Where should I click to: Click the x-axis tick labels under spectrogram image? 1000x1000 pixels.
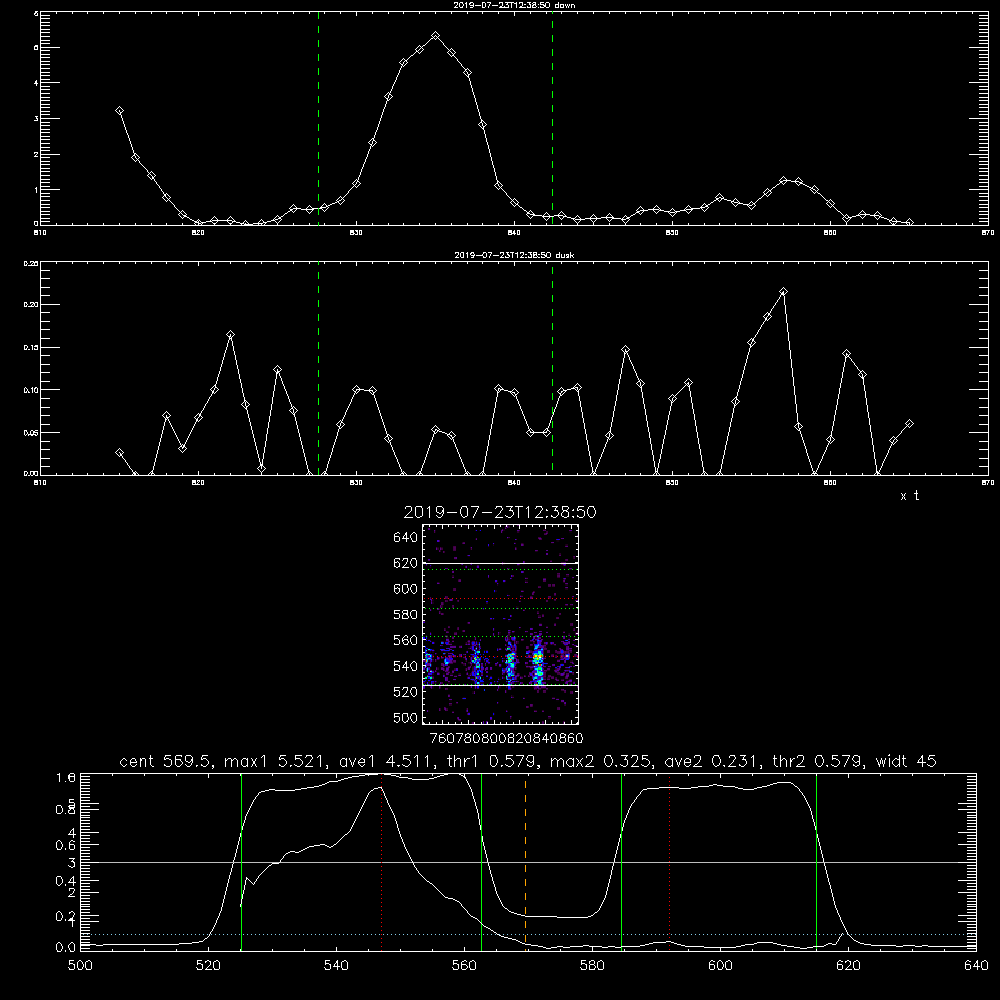pos(506,738)
